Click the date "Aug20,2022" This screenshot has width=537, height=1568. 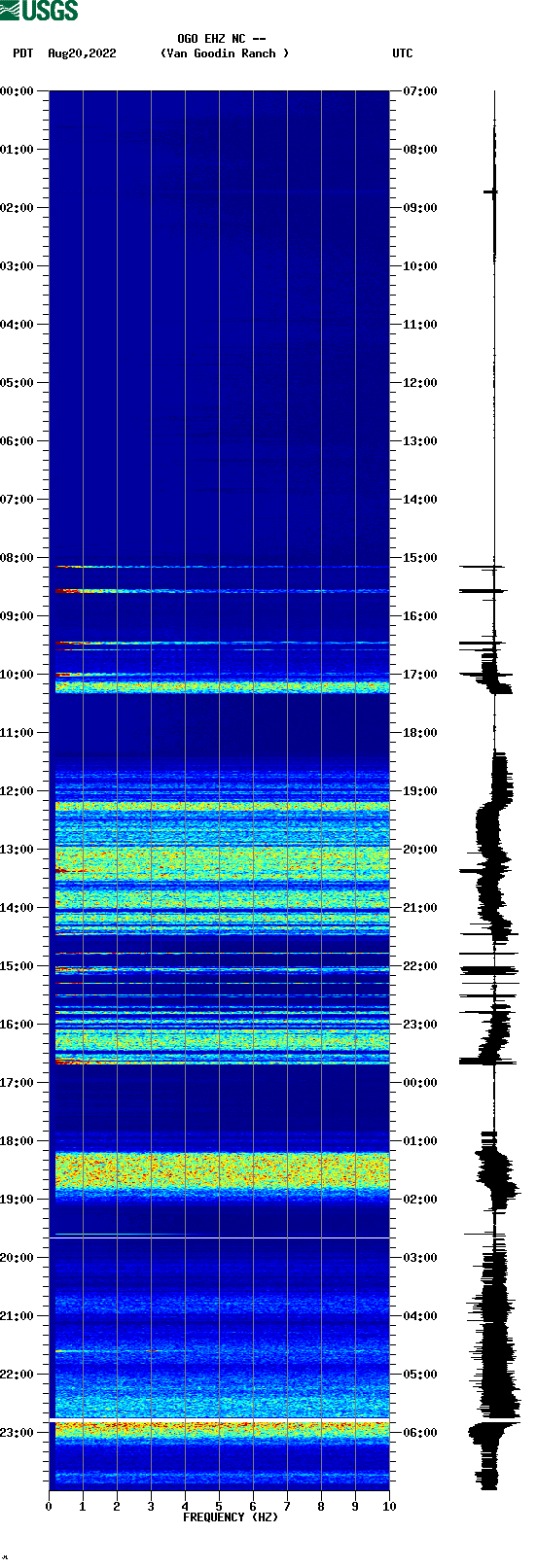[x=82, y=53]
